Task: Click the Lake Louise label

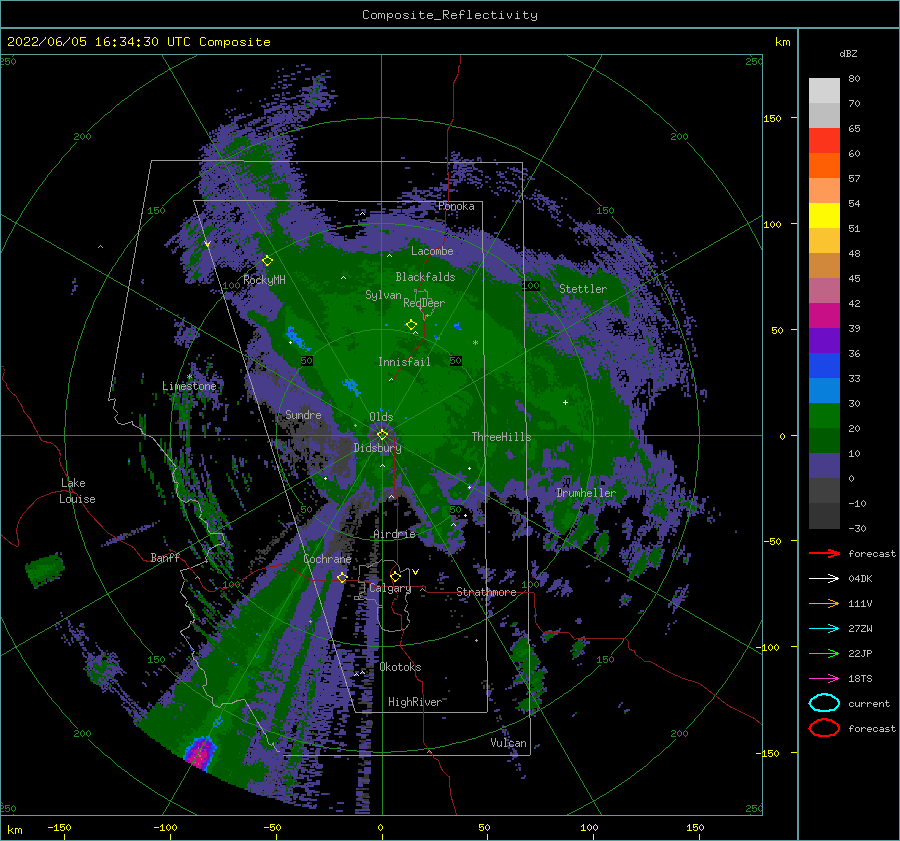Action: pyautogui.click(x=77, y=491)
